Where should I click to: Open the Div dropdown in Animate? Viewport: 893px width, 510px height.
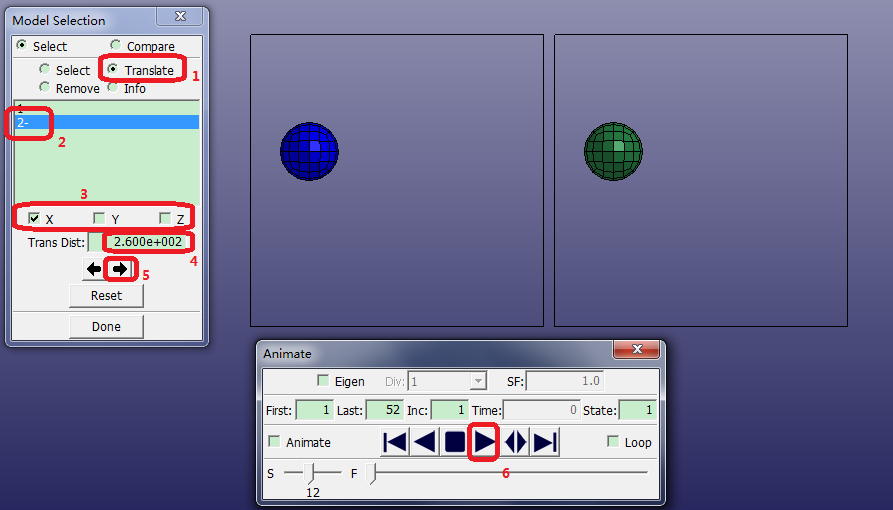(x=478, y=381)
